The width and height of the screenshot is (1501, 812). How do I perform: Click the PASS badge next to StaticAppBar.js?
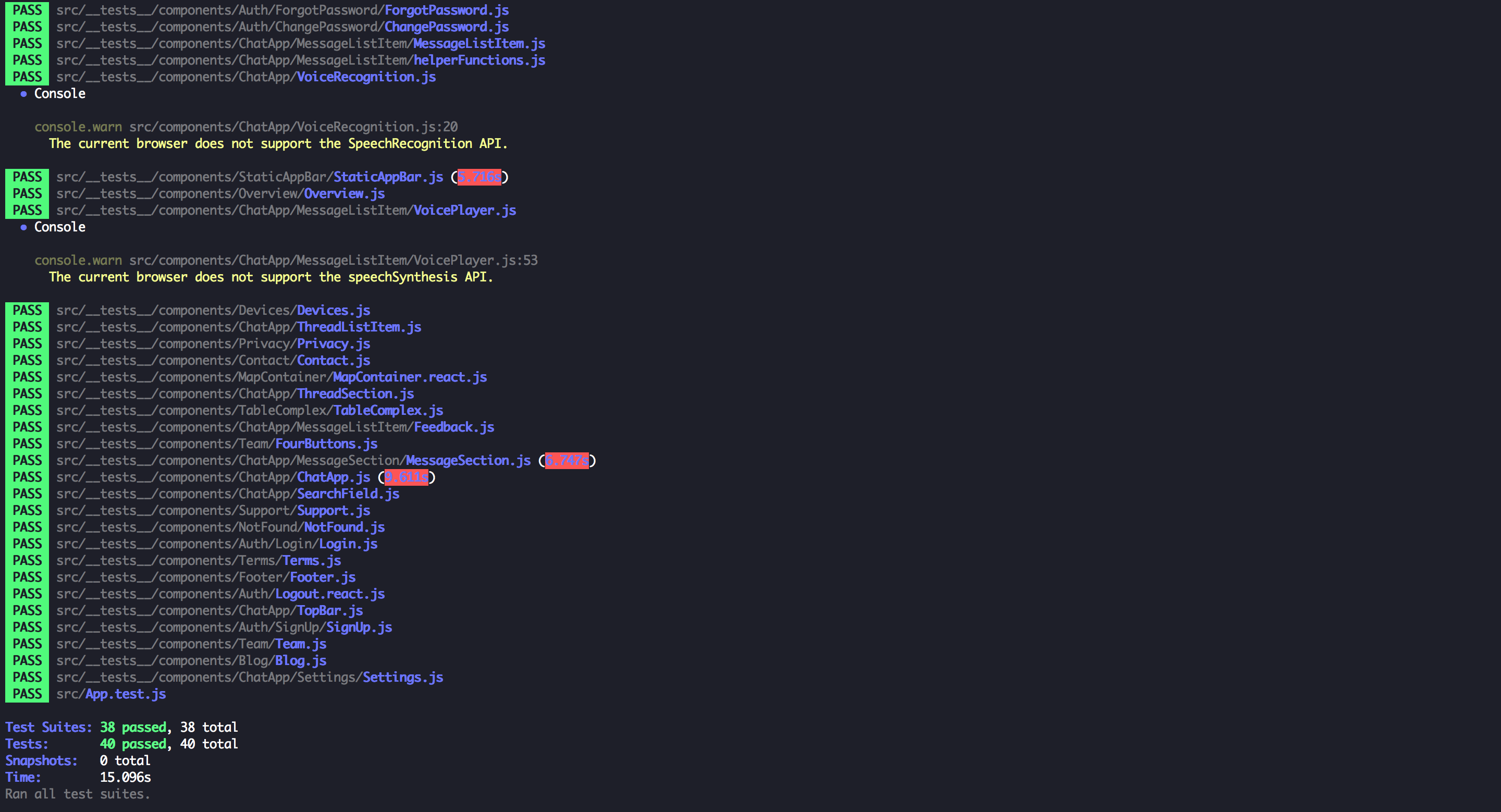27,177
